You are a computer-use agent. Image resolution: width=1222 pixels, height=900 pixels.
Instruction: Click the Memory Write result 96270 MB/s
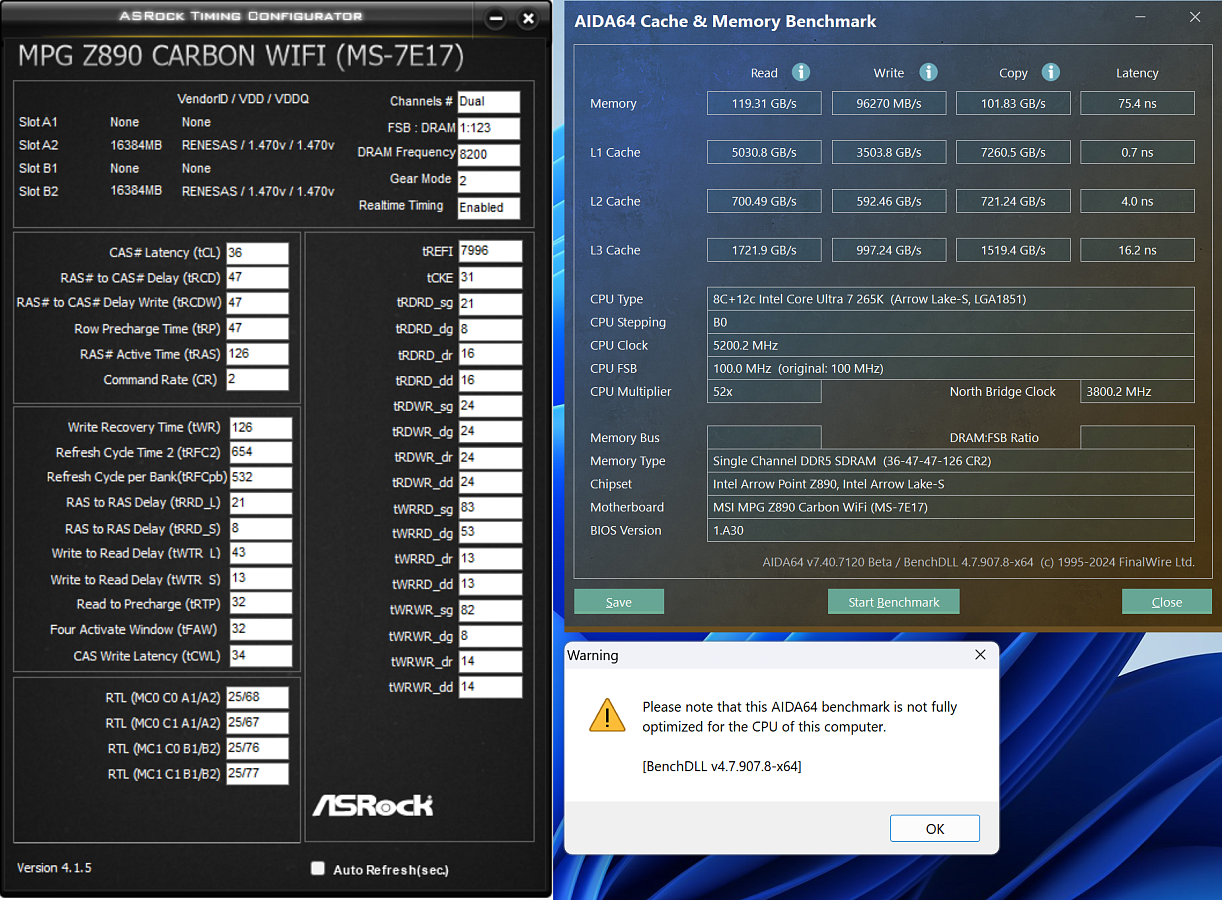889,103
